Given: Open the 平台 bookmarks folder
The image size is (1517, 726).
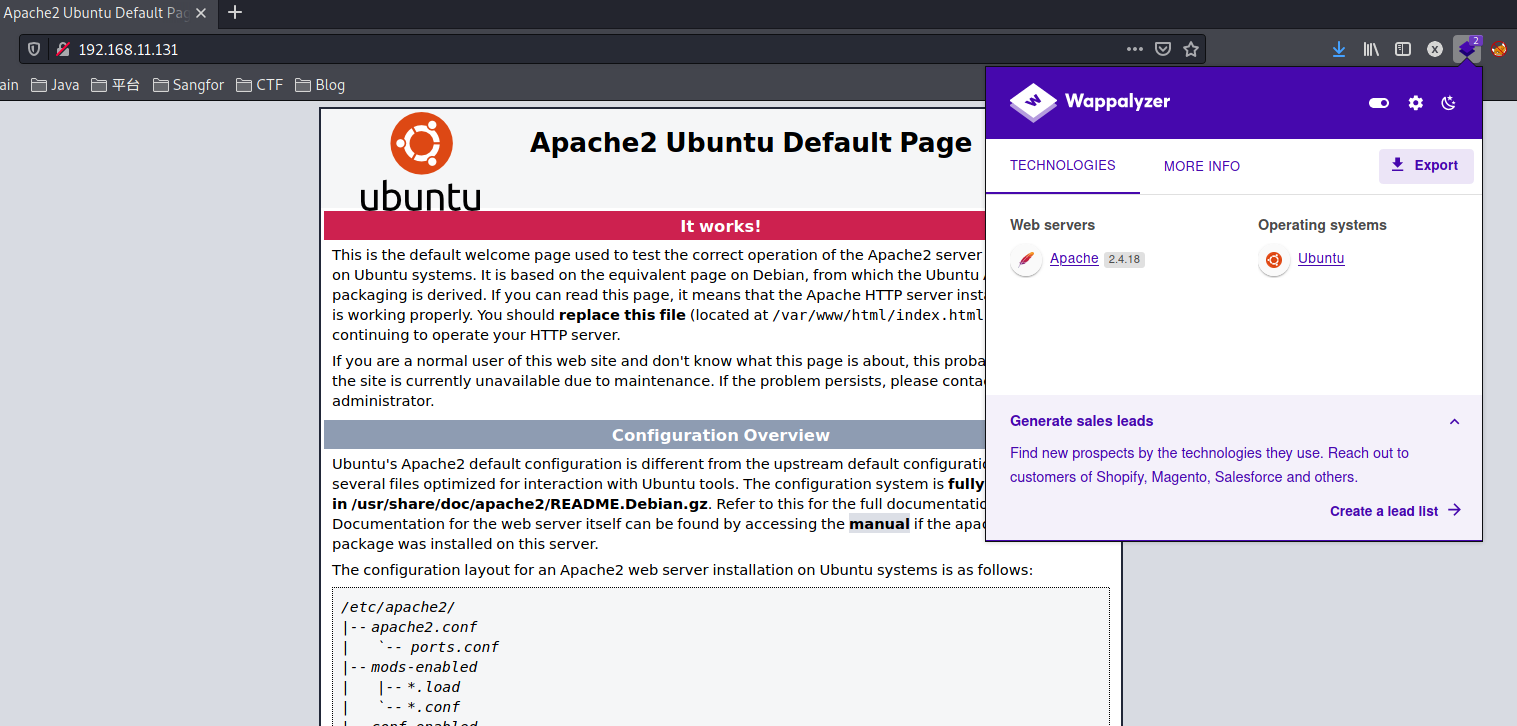Looking at the screenshot, I should coord(116,85).
